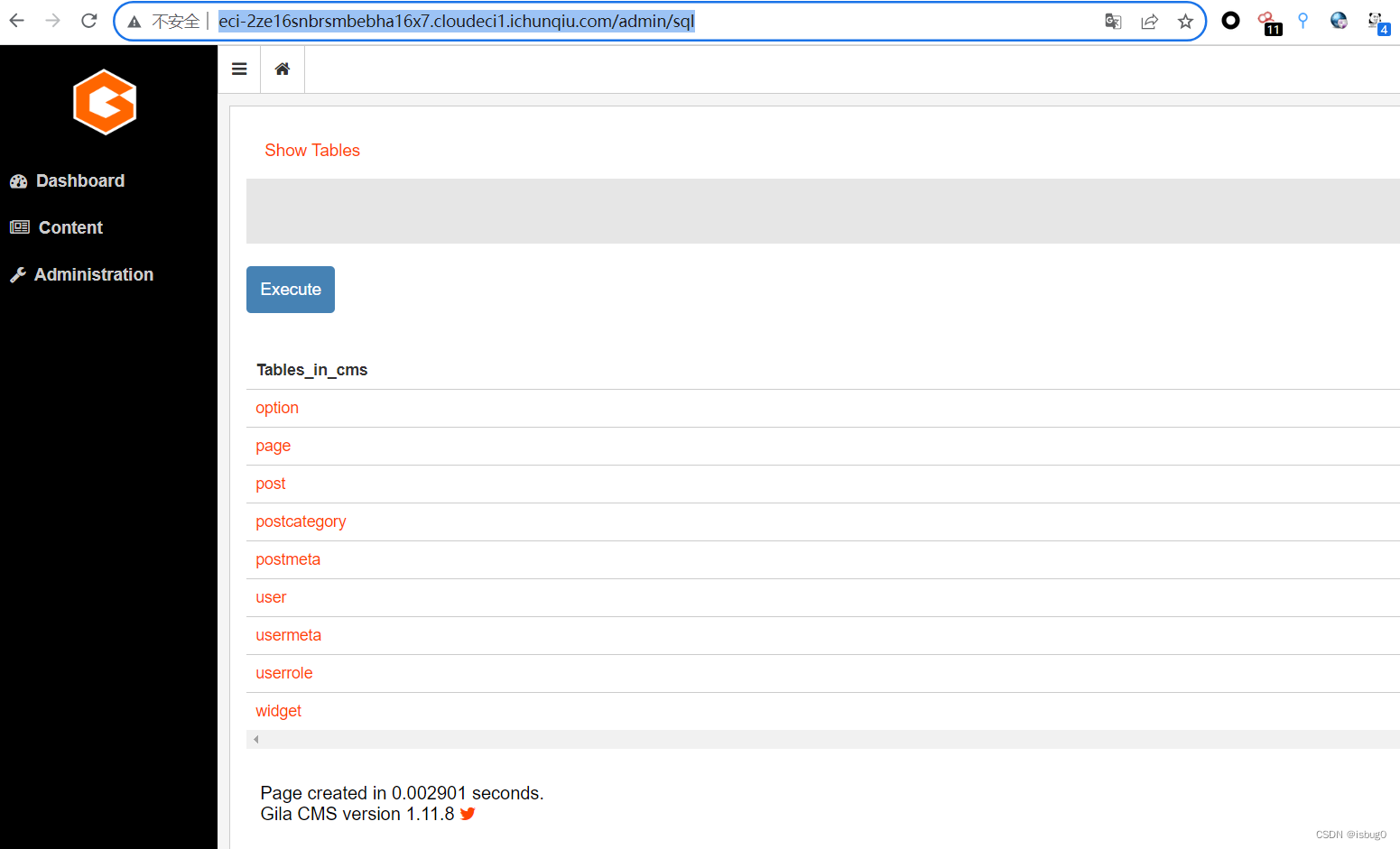Click the Show Tables link
Viewport: 1400px width, 849px height.
coord(312,151)
